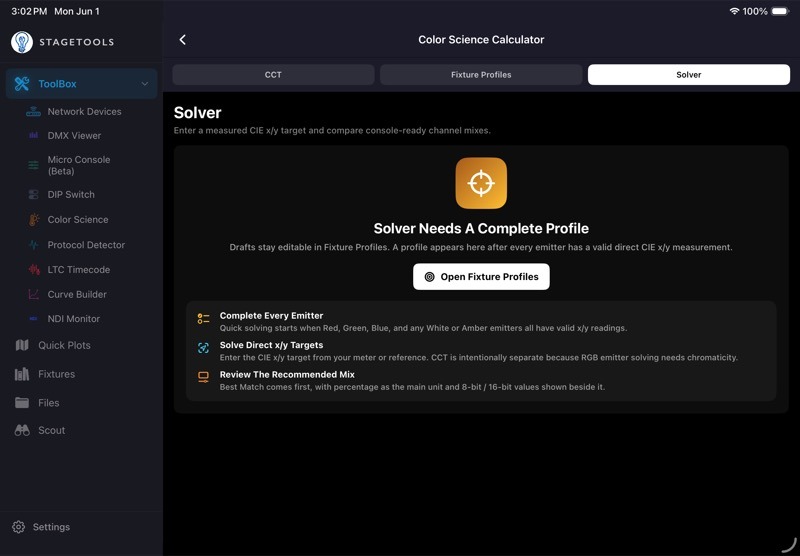Click the Quick Plots map icon
The height and width of the screenshot is (556, 800).
pos(22,345)
